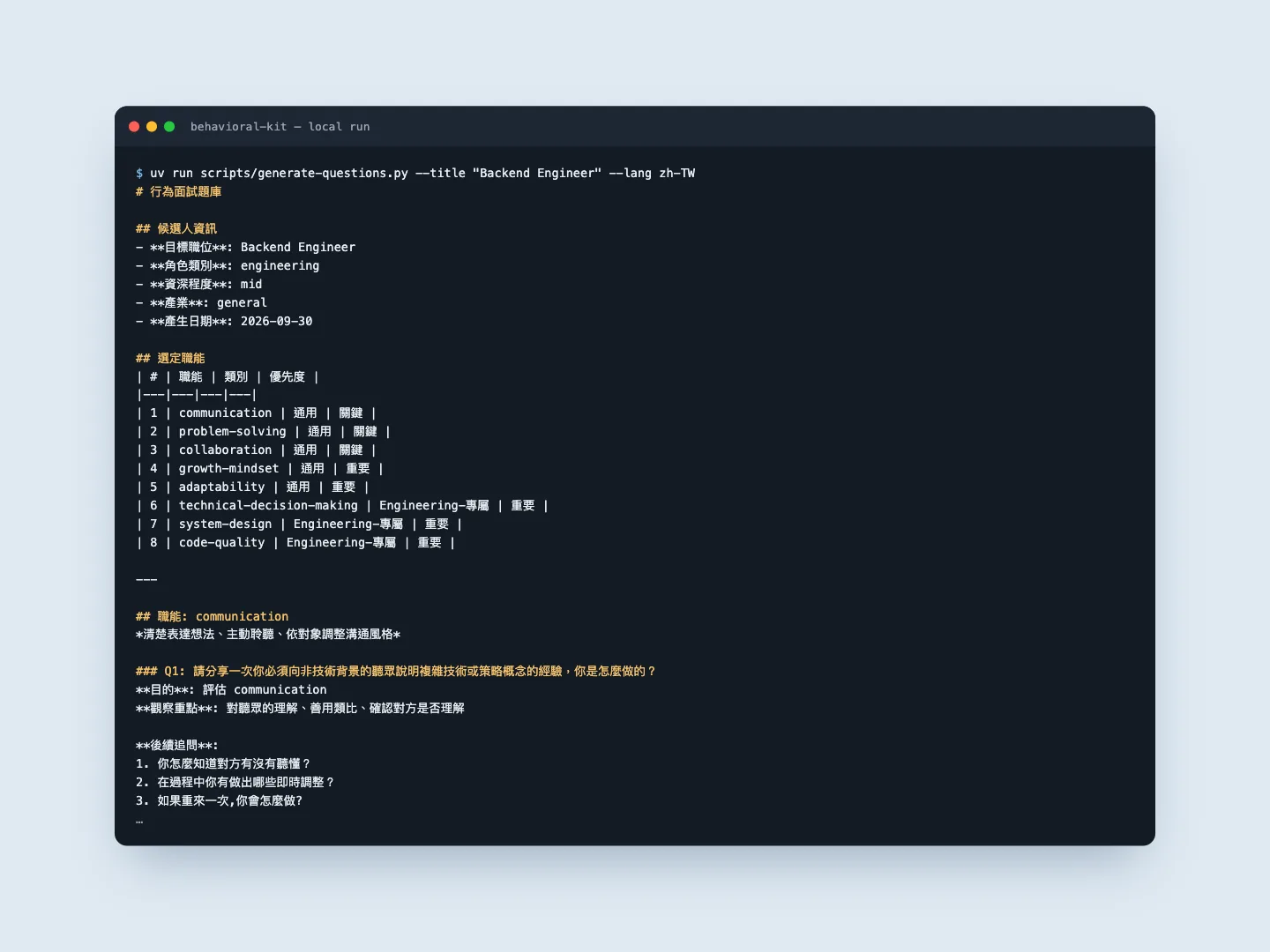Click follow-up 2 '在過程中你有做出哪些即時調整？'
Screen dimensions: 1270x952
tap(235, 782)
